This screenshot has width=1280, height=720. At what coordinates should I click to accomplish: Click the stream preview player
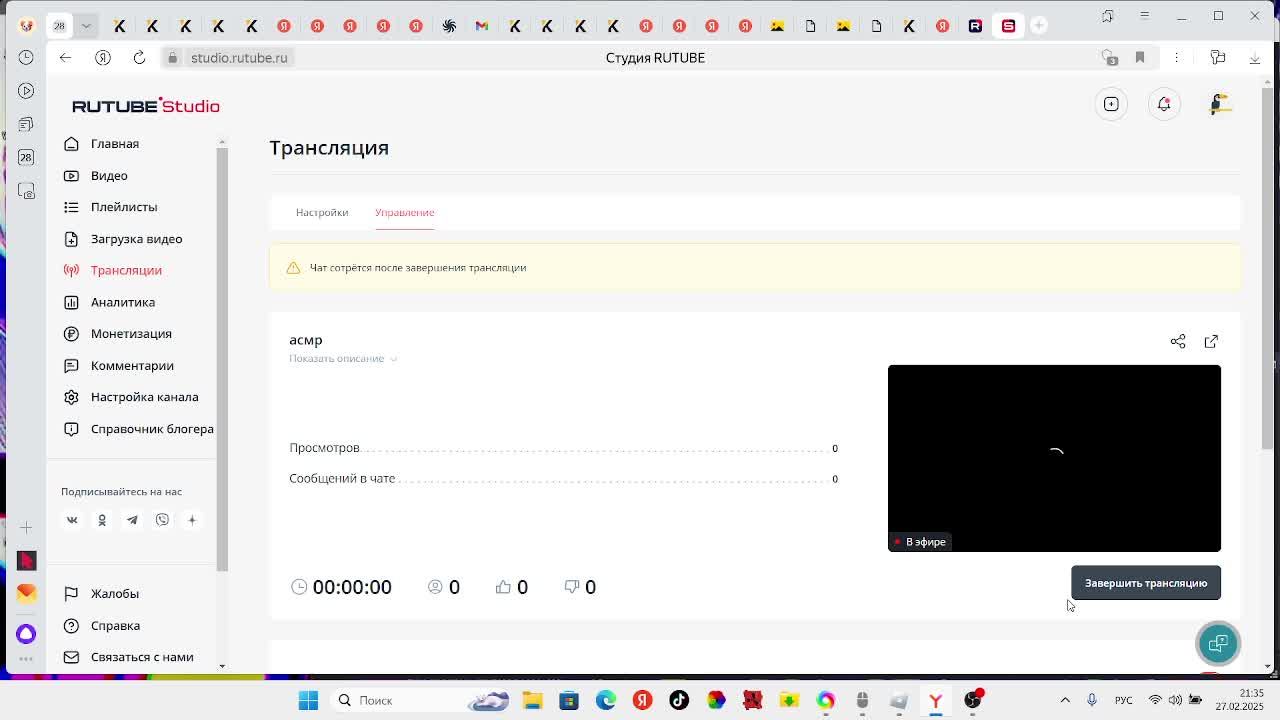1054,458
